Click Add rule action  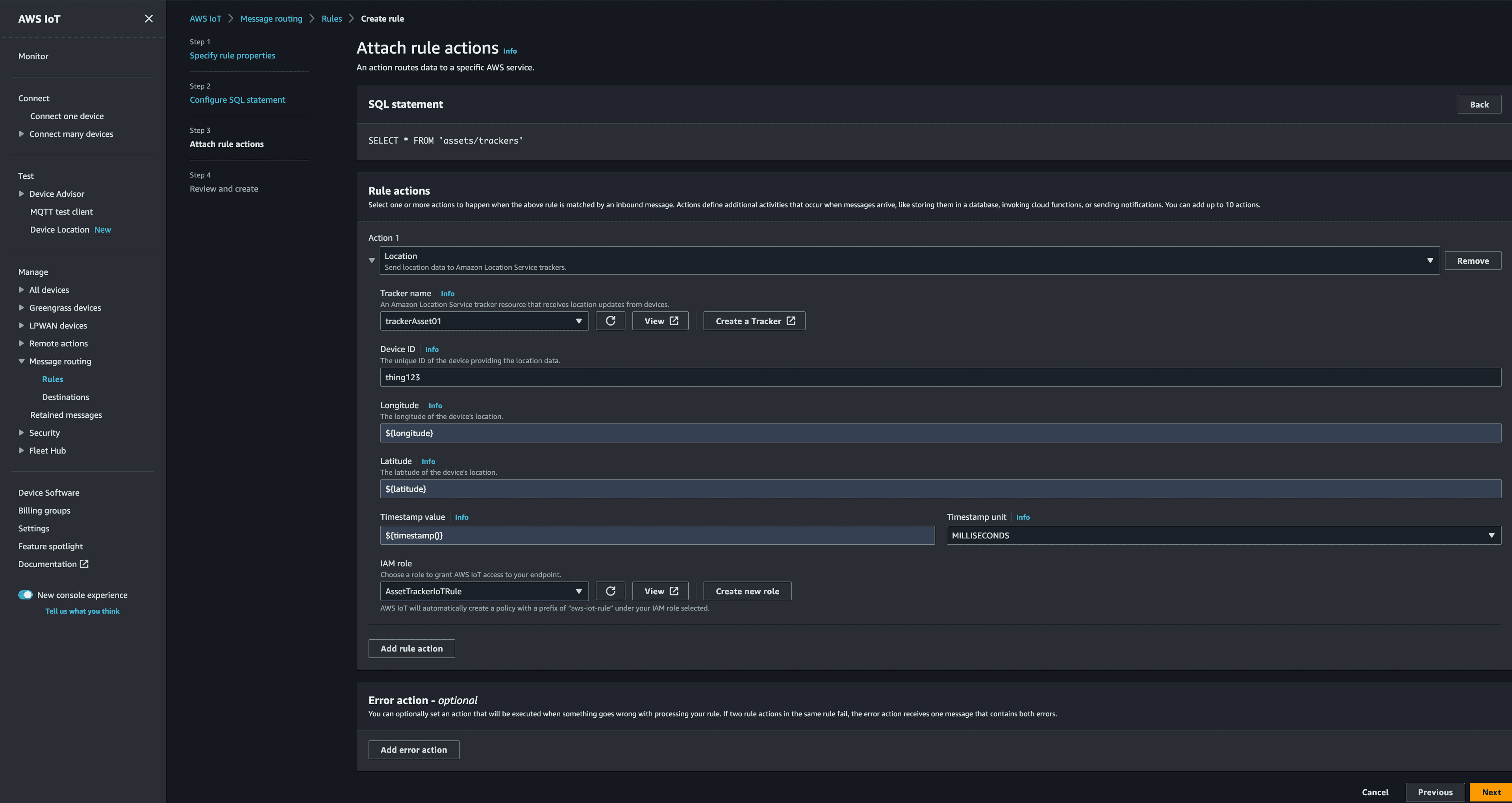pos(411,649)
